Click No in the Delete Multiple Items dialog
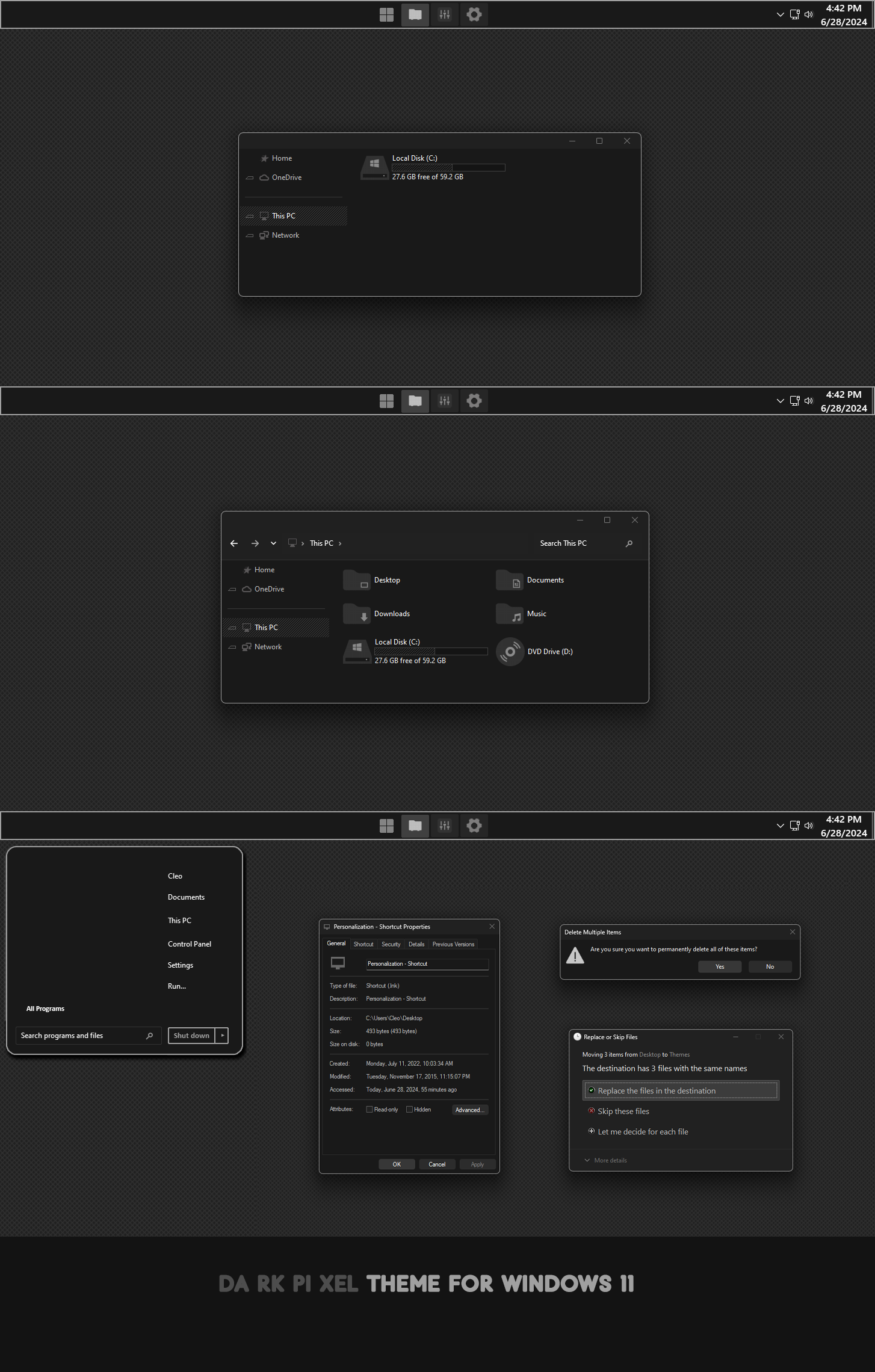 pos(770,966)
